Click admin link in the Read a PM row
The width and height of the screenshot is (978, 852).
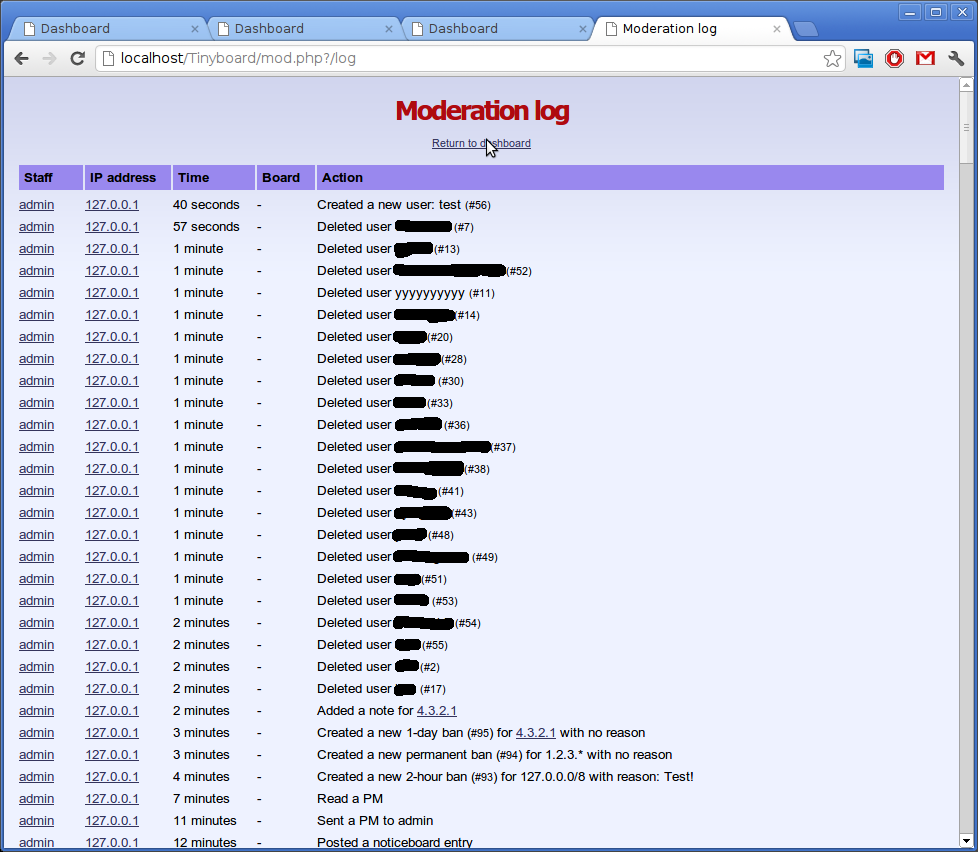pyautogui.click(x=36, y=799)
